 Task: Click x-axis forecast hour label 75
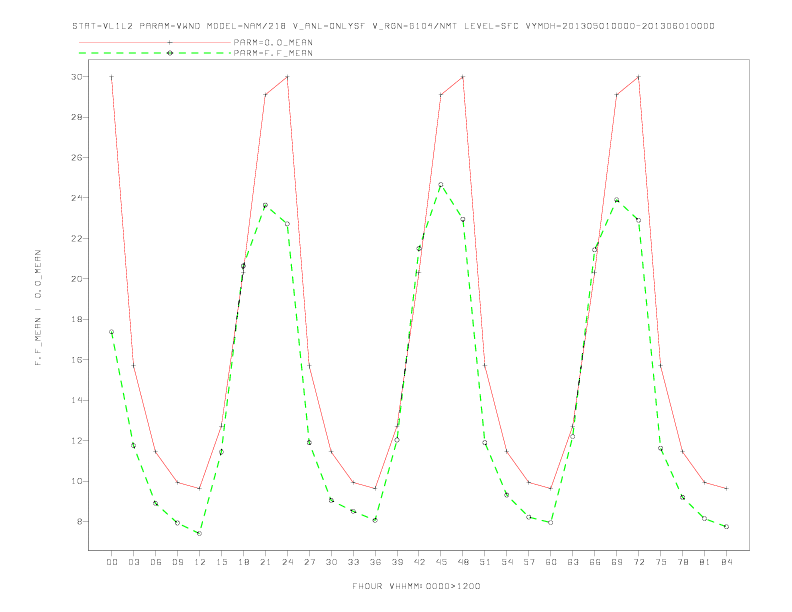point(661,562)
